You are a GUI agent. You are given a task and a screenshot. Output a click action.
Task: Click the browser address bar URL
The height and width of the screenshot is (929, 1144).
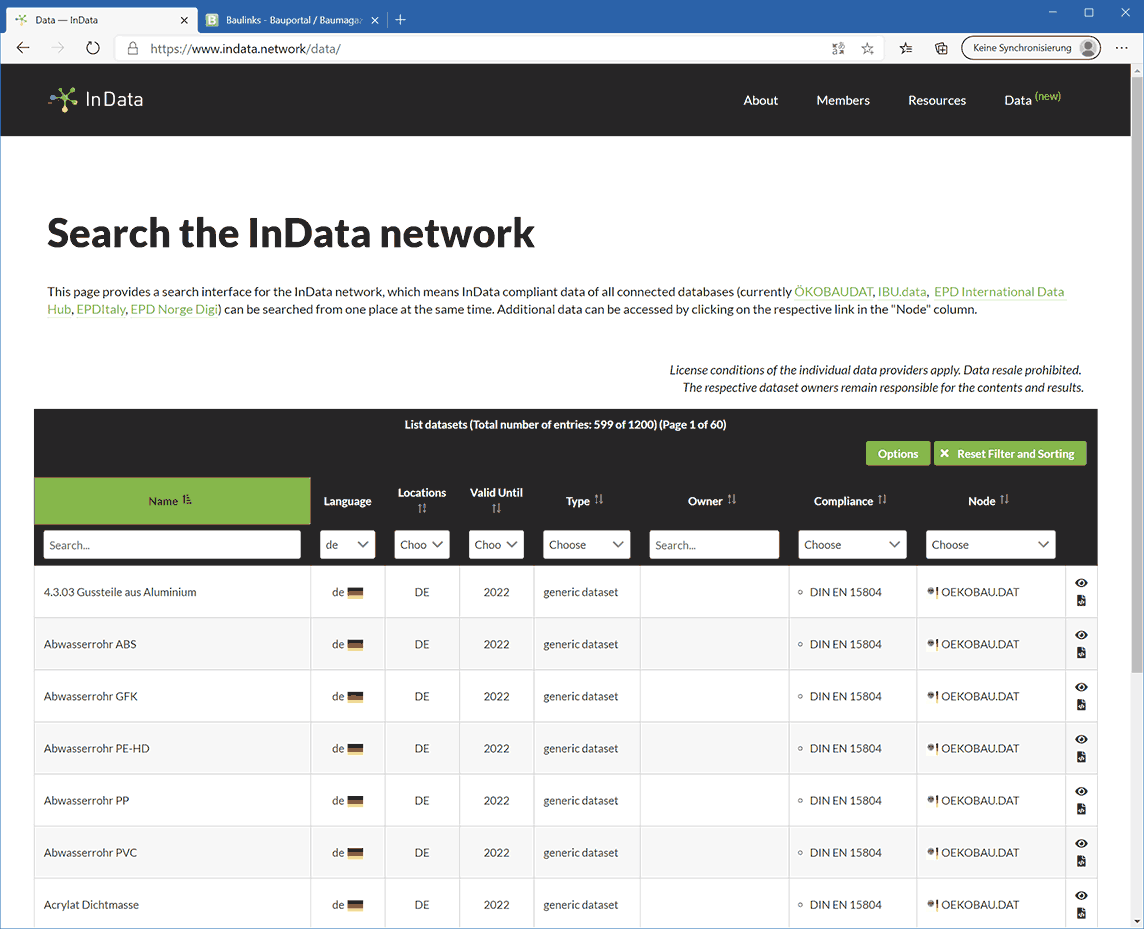pyautogui.click(x=245, y=49)
